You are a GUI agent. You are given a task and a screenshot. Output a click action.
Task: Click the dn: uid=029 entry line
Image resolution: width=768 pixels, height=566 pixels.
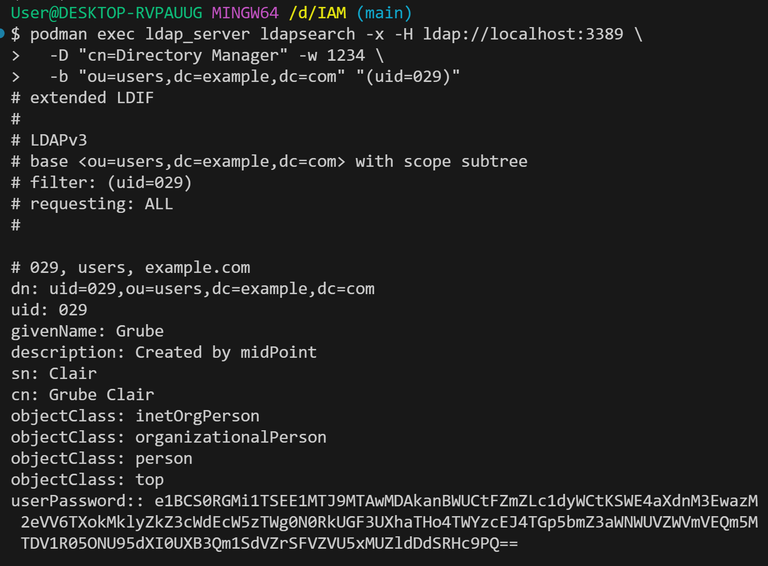tap(193, 289)
